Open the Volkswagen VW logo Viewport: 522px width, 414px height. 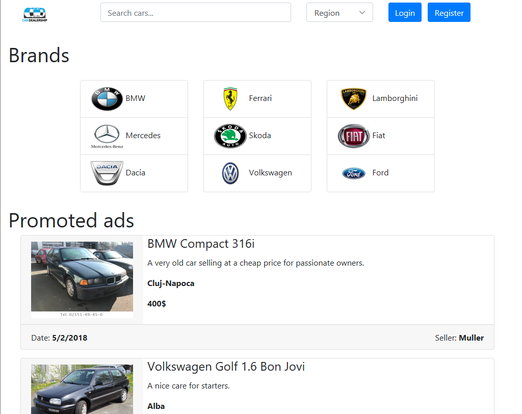click(230, 173)
